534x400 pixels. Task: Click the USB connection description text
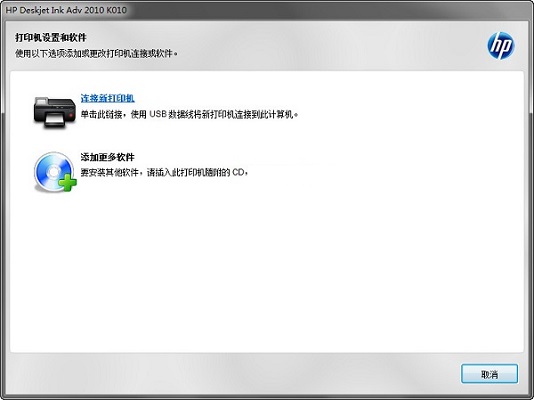[x=189, y=114]
